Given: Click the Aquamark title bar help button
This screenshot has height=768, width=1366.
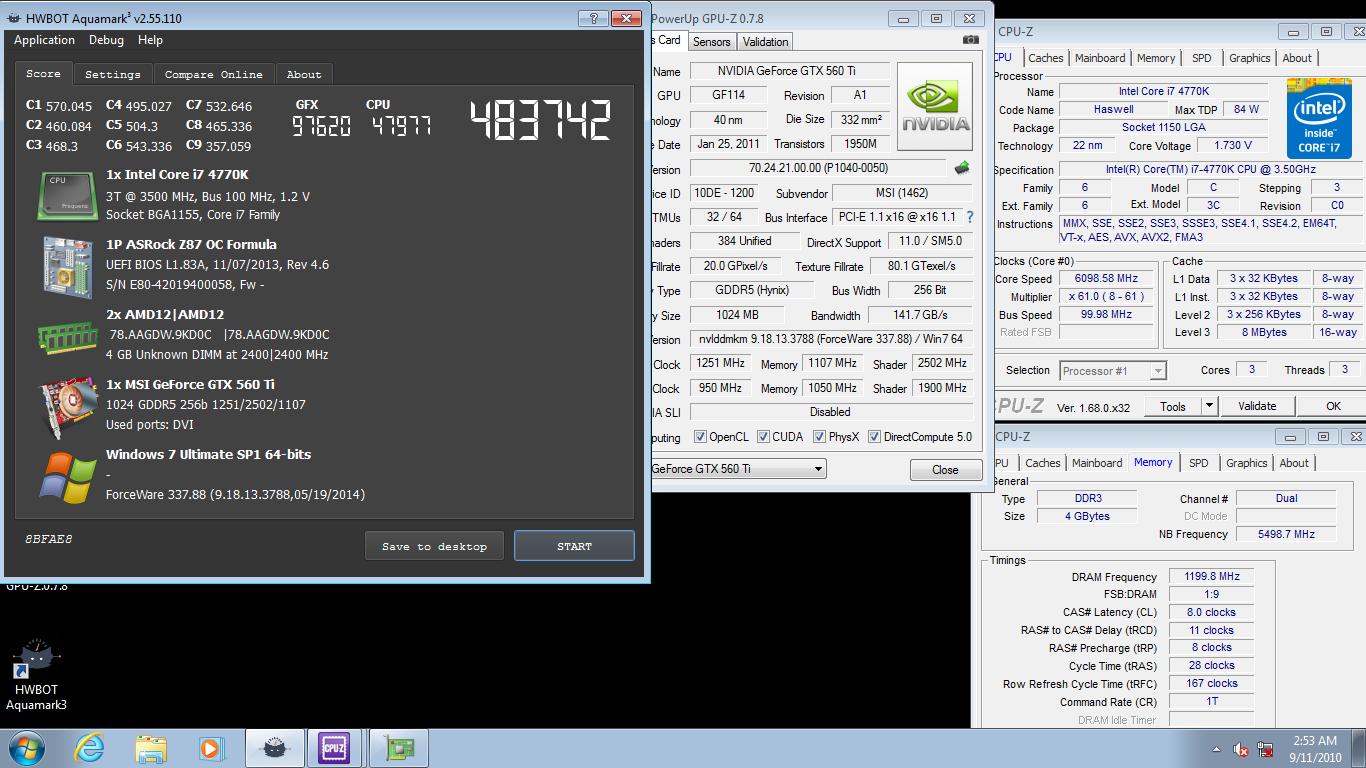Looking at the screenshot, I should (x=593, y=18).
